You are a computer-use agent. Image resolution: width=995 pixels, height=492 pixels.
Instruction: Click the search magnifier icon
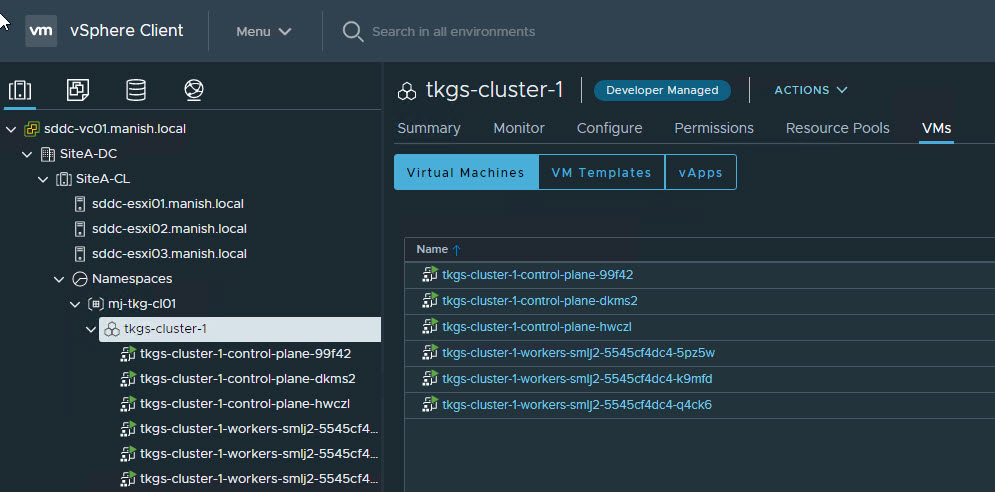(x=353, y=31)
